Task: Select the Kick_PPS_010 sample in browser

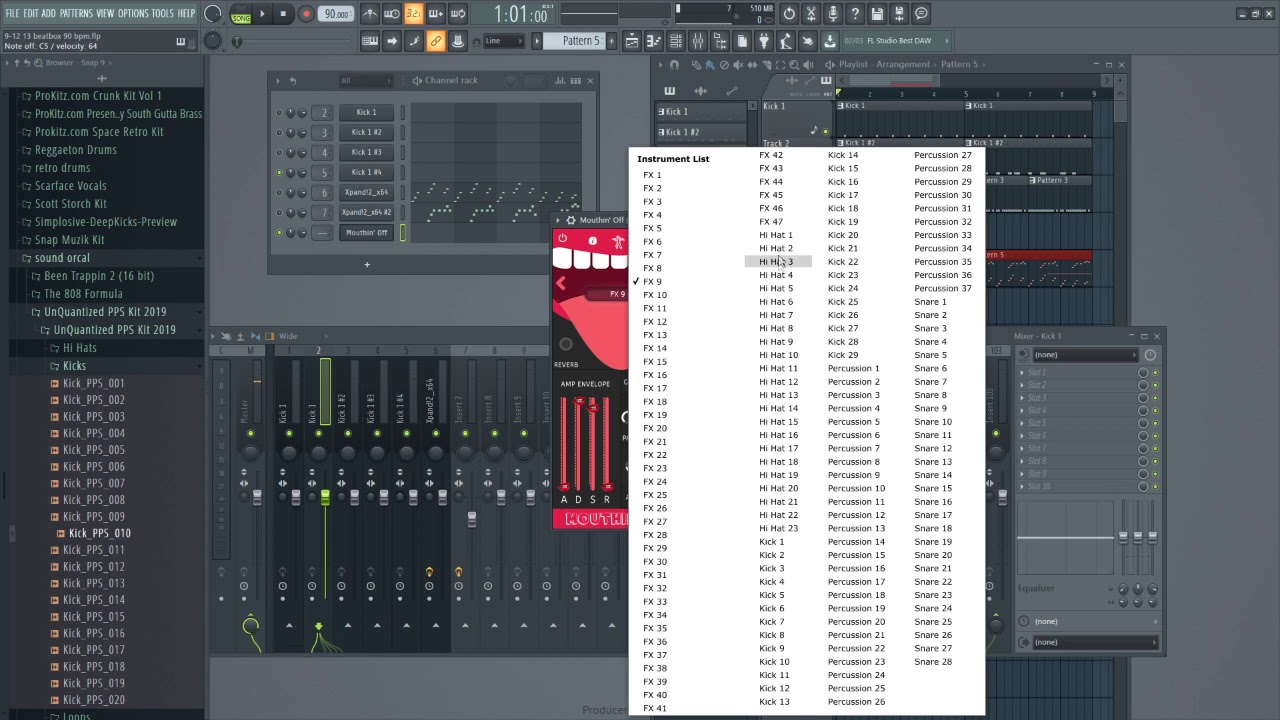Action: (x=99, y=533)
